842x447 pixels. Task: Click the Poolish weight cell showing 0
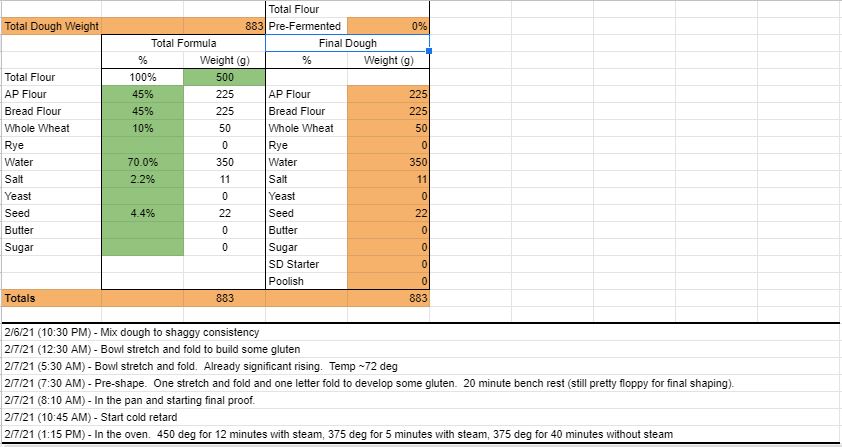point(388,281)
